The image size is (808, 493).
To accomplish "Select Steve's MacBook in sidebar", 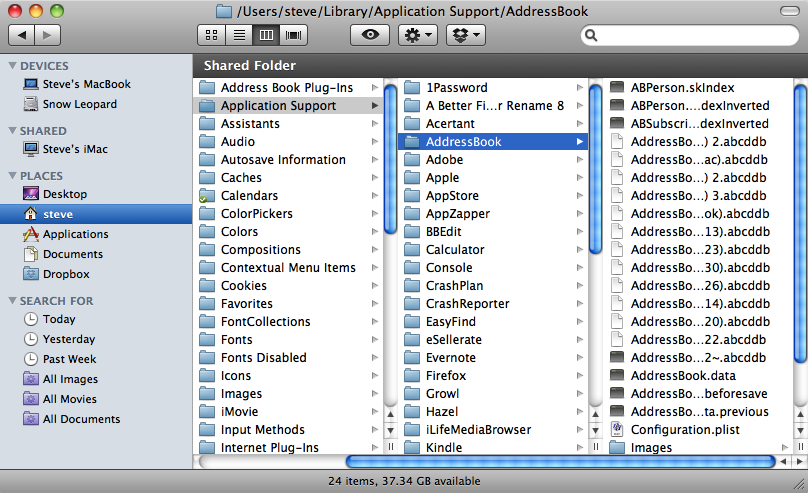I will click(x=96, y=84).
